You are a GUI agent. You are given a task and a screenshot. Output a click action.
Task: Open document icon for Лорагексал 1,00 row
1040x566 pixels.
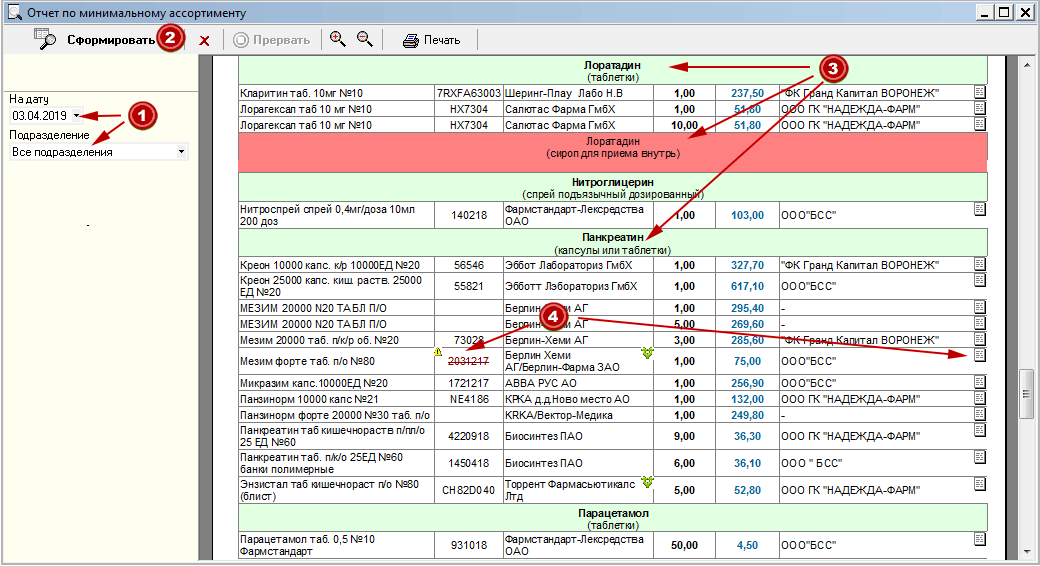[x=980, y=107]
